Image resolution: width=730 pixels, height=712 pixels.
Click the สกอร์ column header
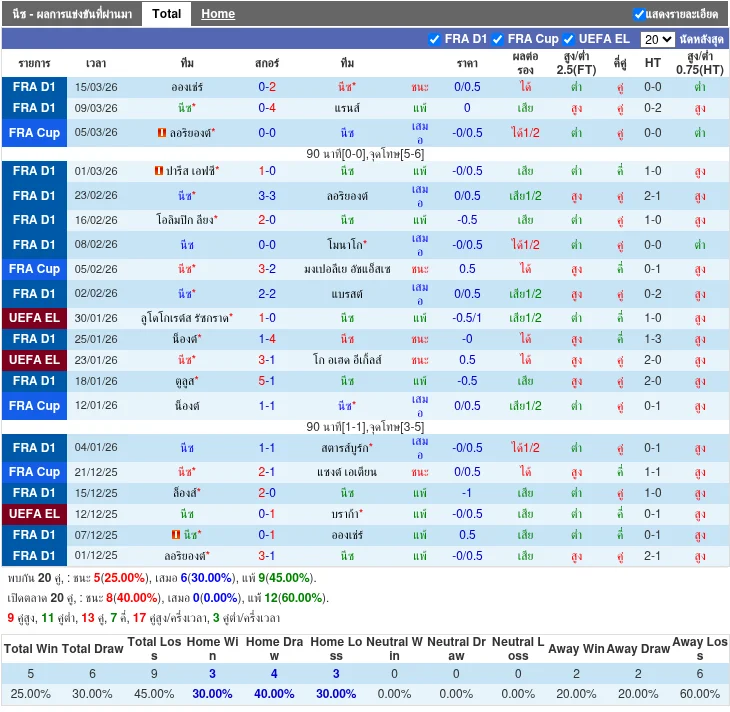(x=267, y=62)
